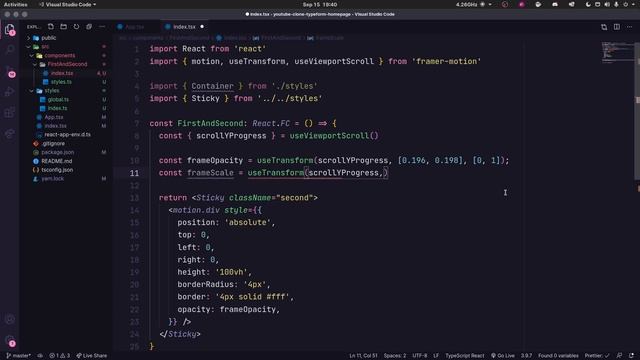Refresh the Explorer file tree

76,27
